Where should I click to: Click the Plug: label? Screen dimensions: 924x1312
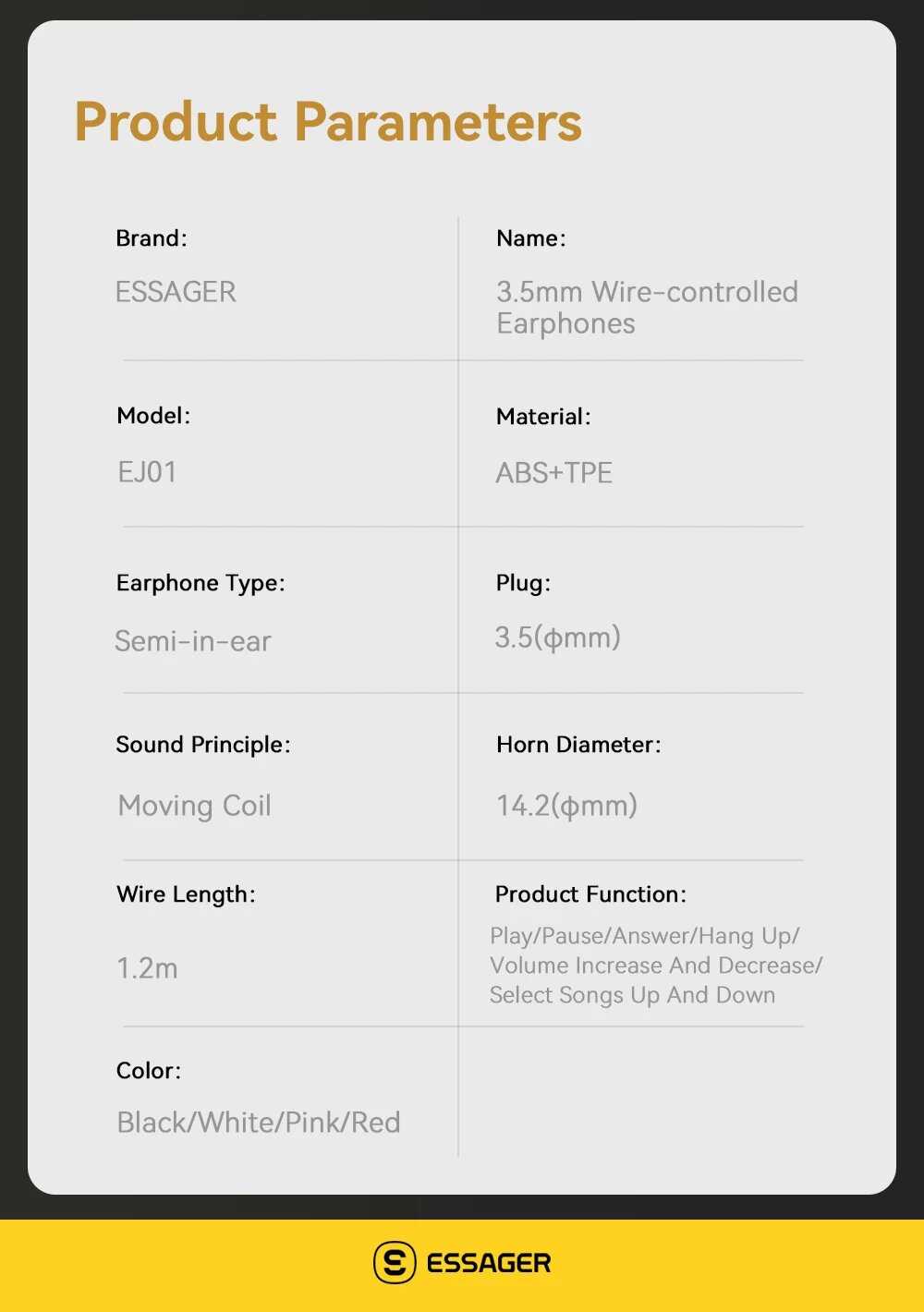[x=523, y=583]
